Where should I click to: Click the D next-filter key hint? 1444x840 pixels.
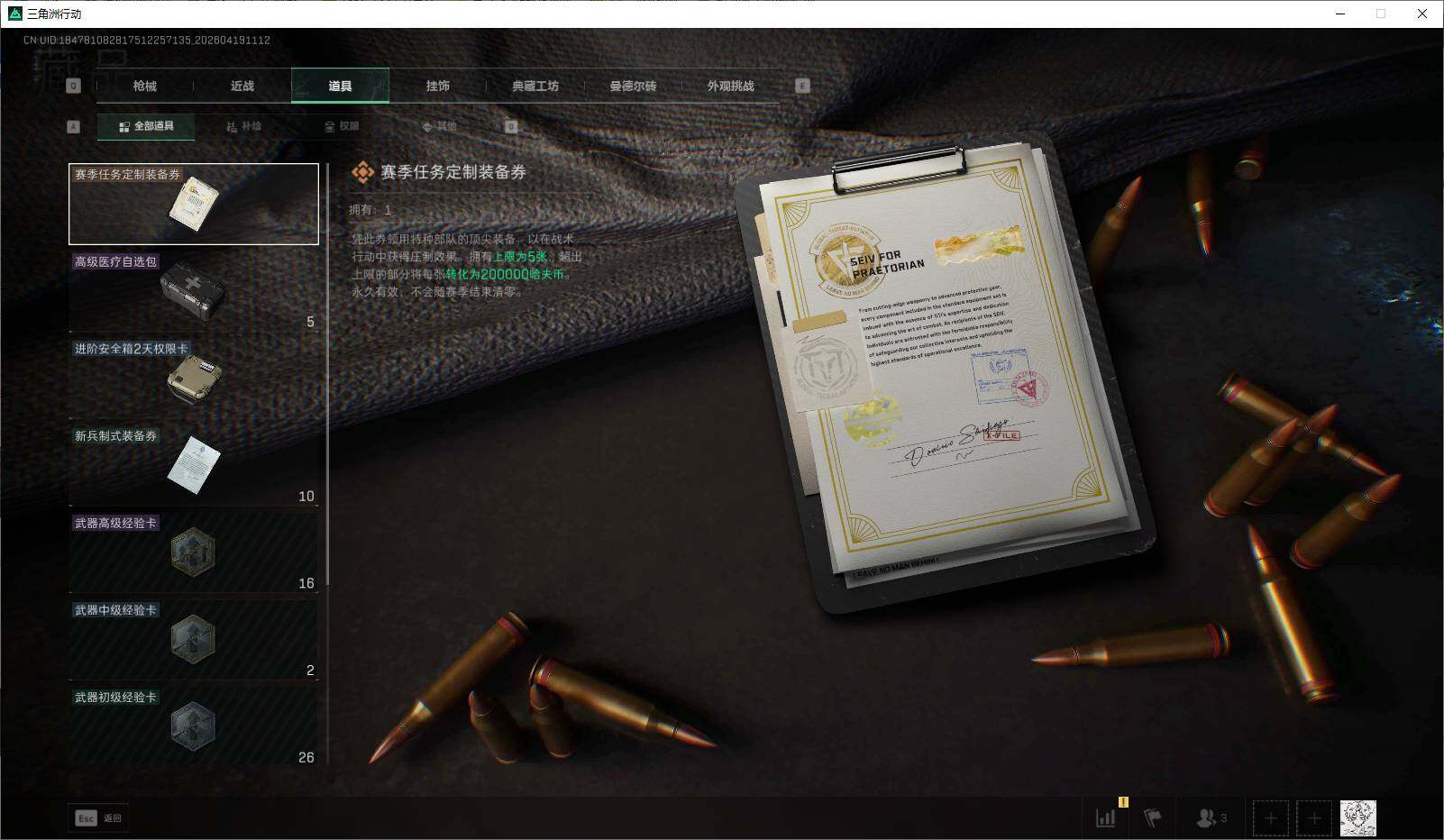pyautogui.click(x=511, y=126)
